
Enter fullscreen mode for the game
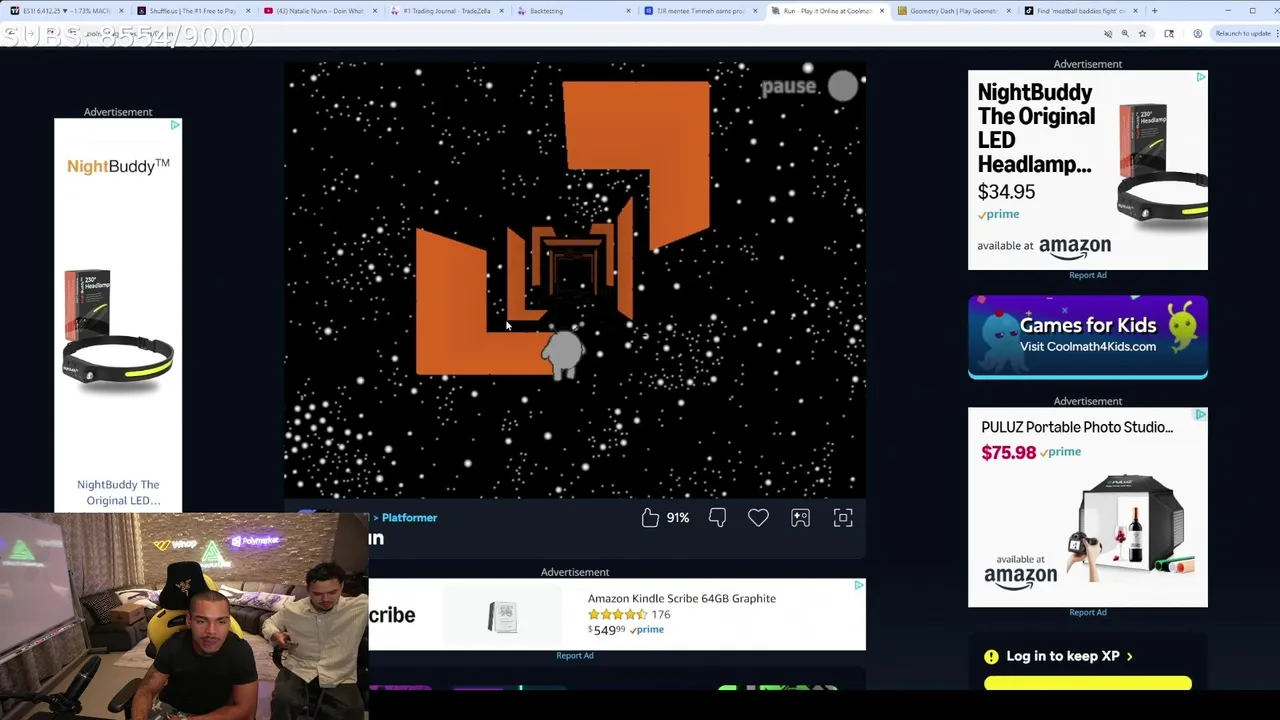[x=843, y=517]
